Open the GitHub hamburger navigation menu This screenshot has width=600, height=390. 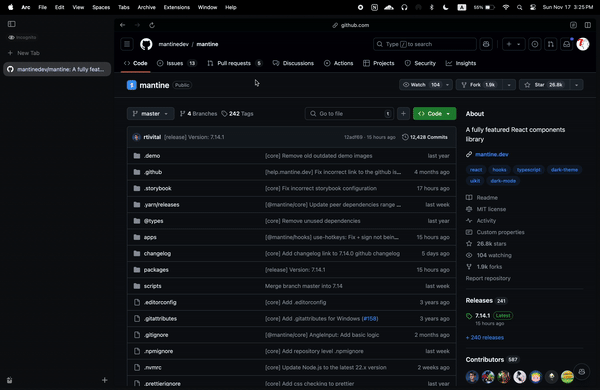click(x=127, y=44)
